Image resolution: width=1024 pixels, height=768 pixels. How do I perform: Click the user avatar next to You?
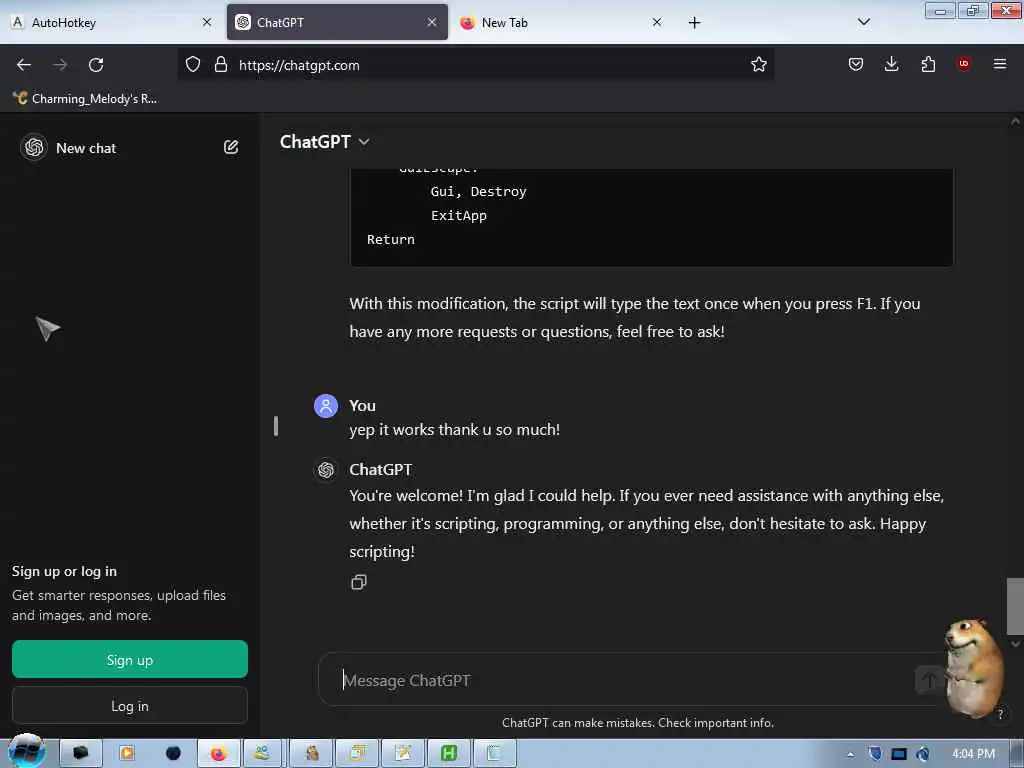(326, 406)
